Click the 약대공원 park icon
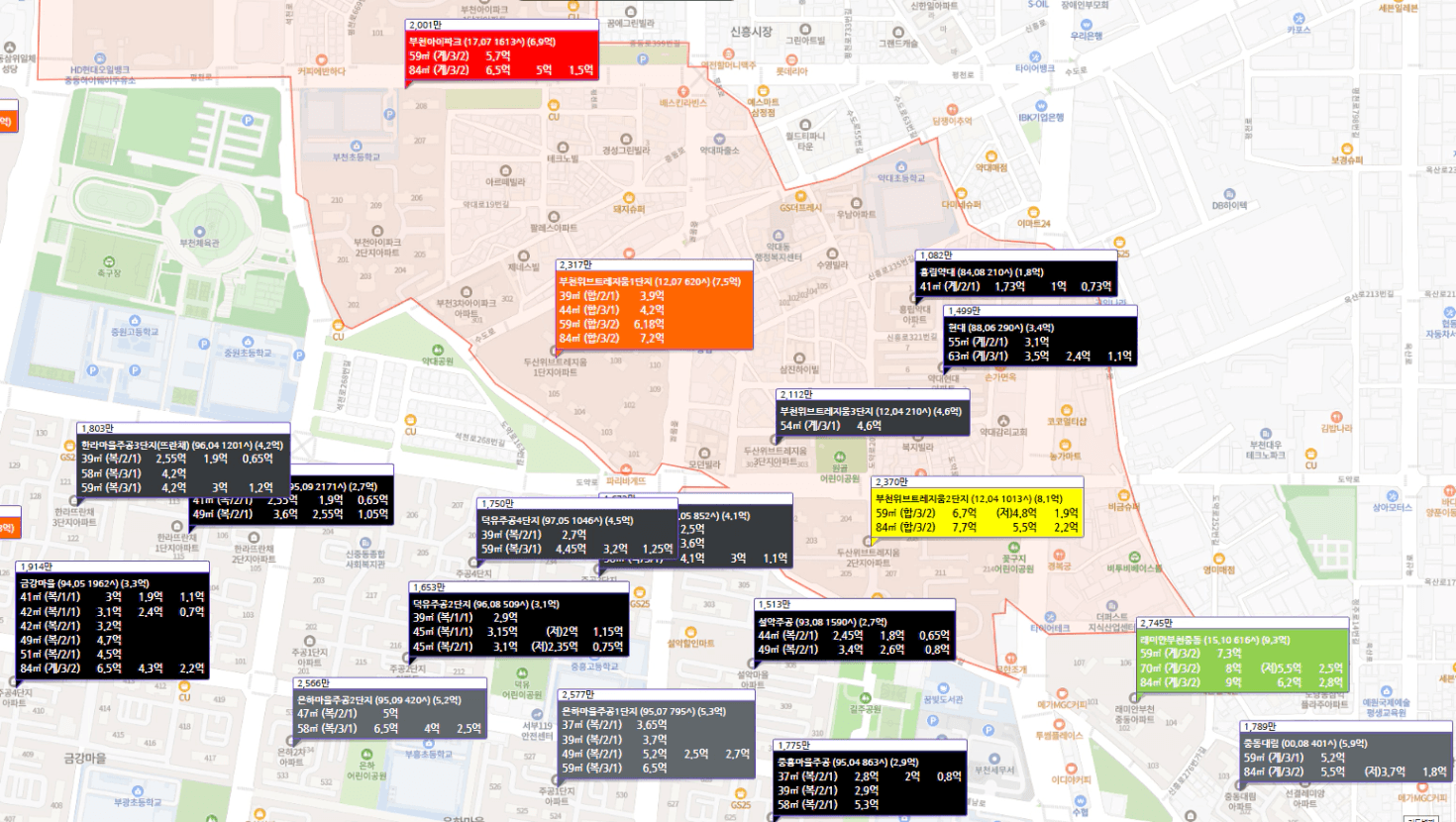This screenshot has width=1456, height=822. click(438, 351)
